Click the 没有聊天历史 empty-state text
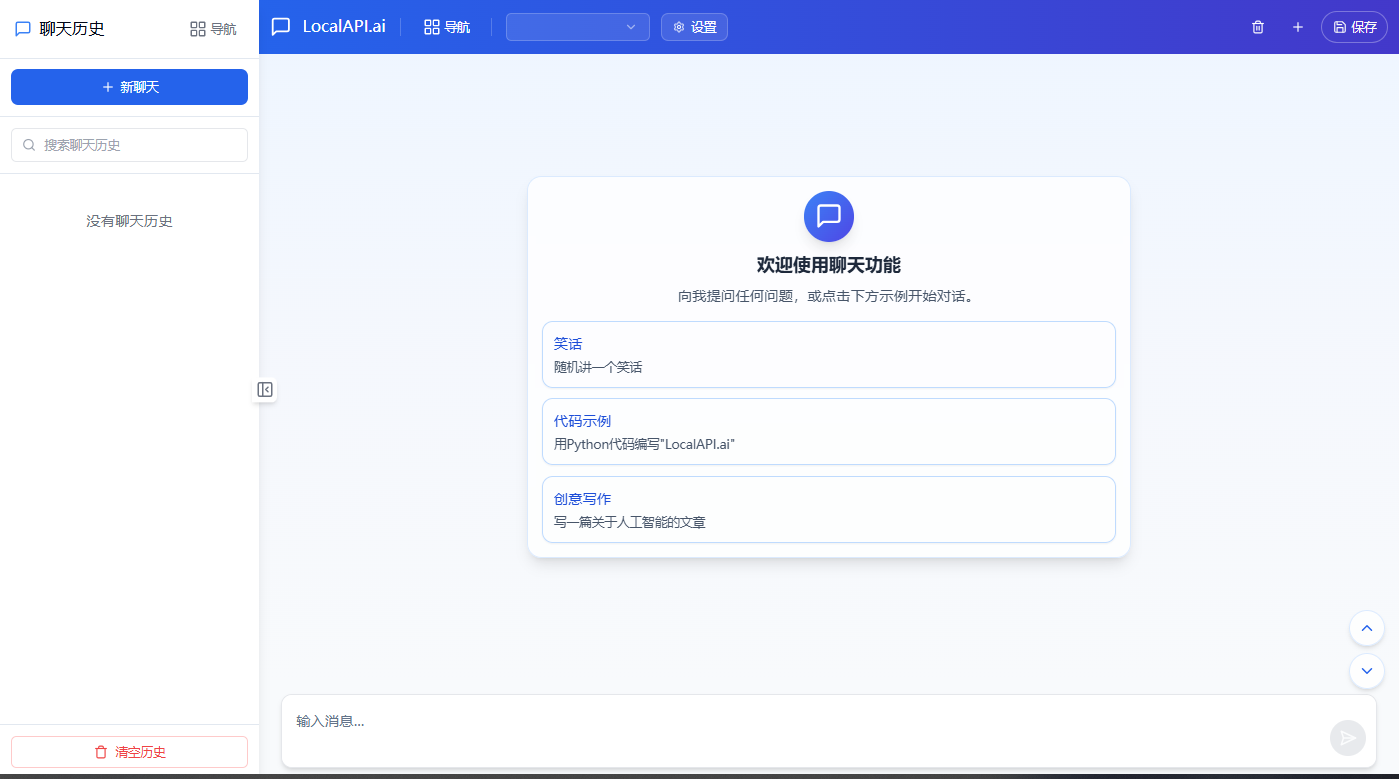Screen dimensions: 1399x779 tap(129, 221)
